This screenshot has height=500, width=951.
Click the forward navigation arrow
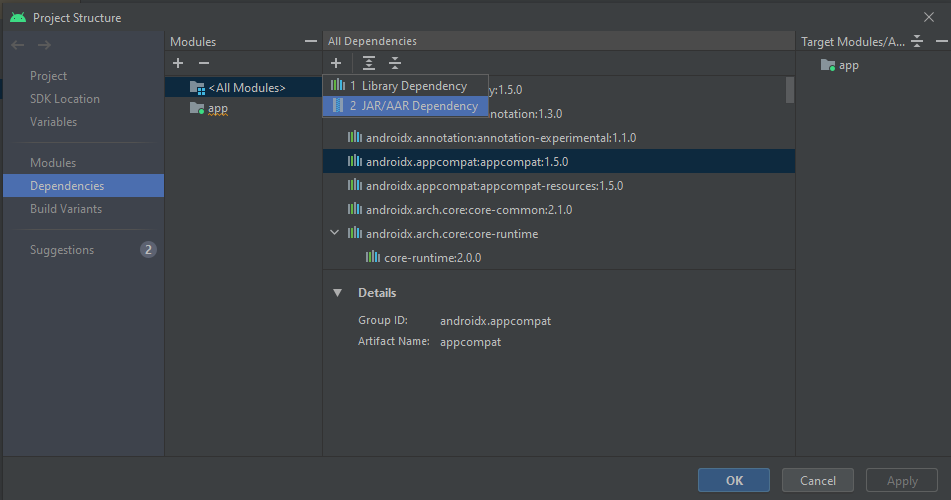pos(44,45)
